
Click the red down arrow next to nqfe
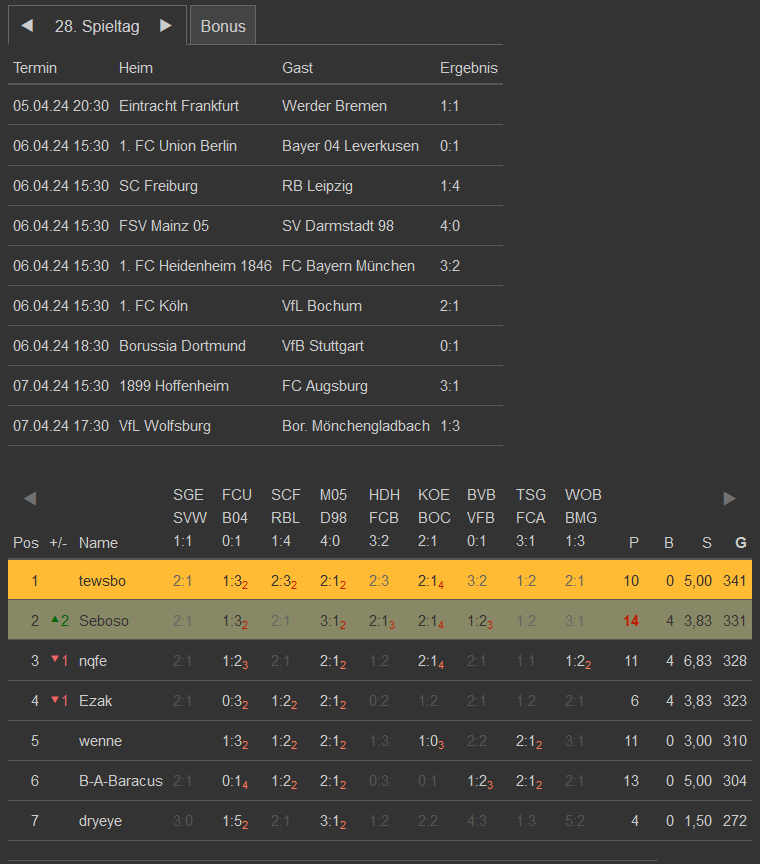click(x=55, y=660)
